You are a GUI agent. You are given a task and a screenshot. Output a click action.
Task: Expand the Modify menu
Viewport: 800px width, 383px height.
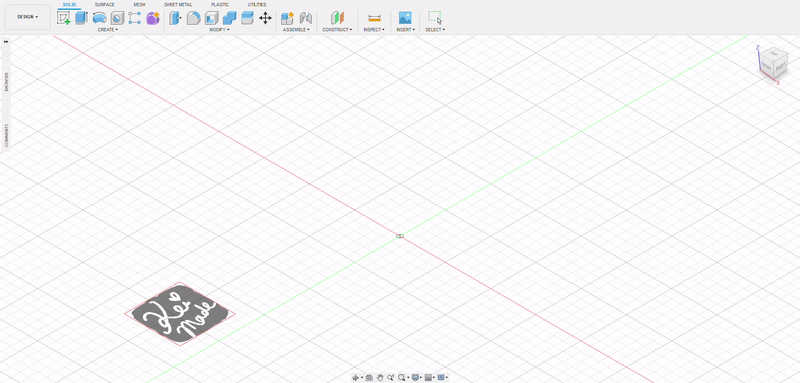(x=220, y=30)
